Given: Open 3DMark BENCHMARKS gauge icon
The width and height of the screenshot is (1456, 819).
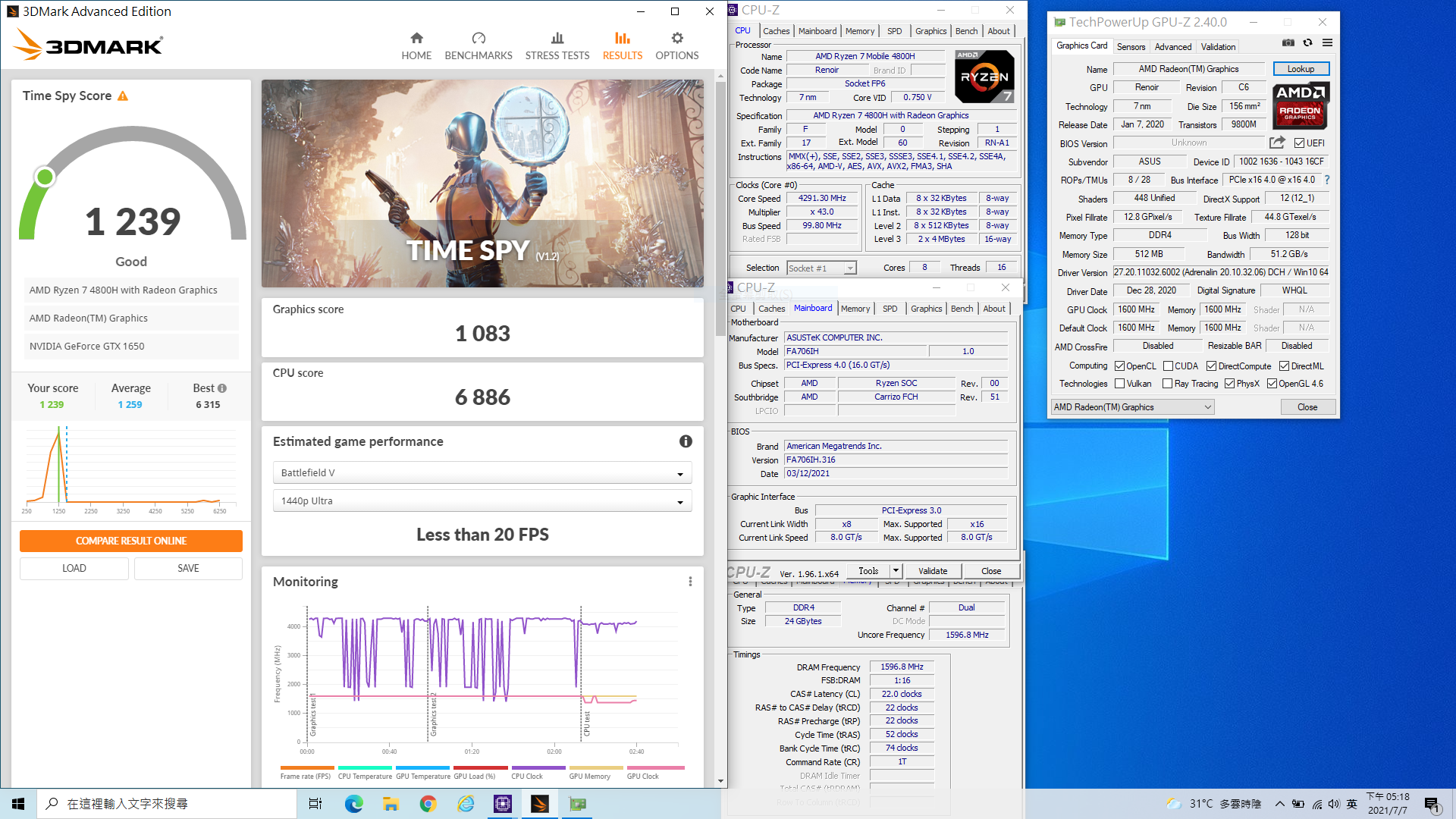Looking at the screenshot, I should tap(479, 38).
